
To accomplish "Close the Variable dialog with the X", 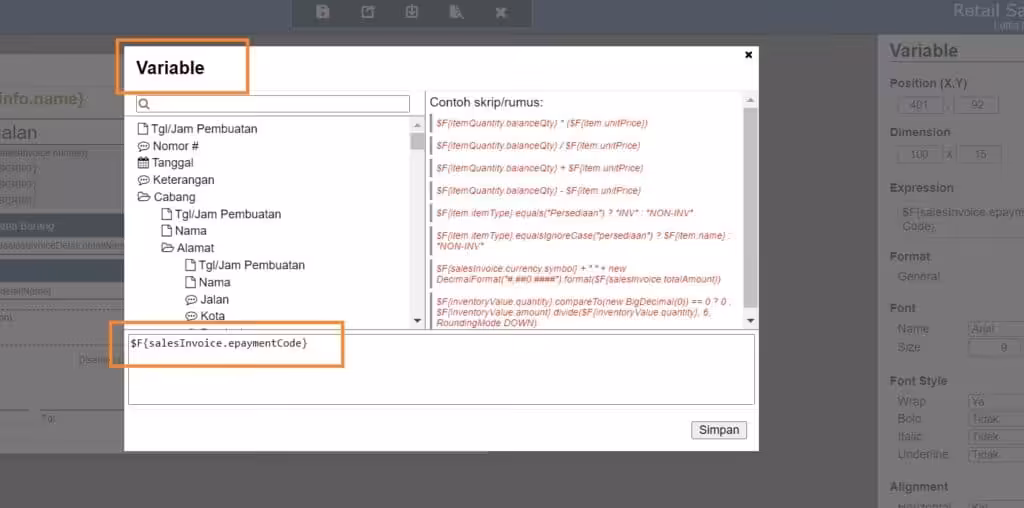I will point(748,55).
